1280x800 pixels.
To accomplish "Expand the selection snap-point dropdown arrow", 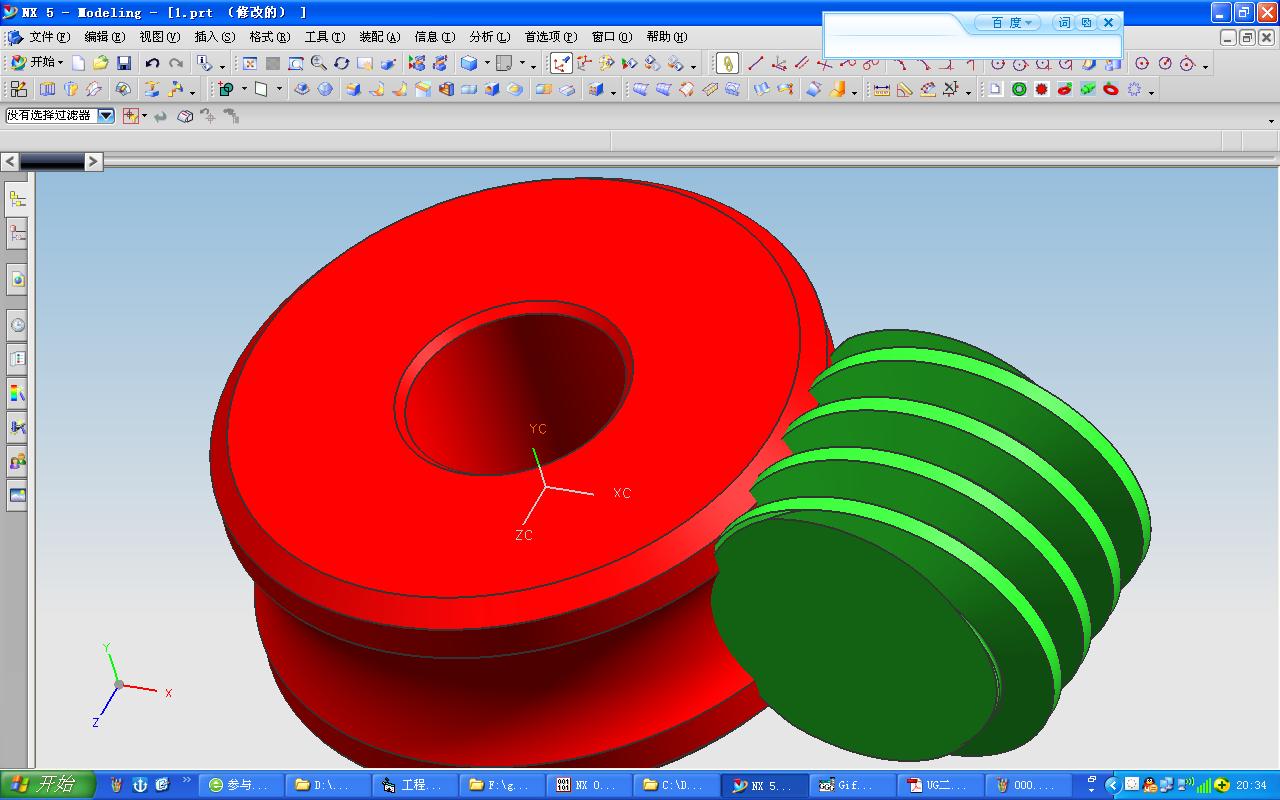I will pyautogui.click(x=144, y=116).
